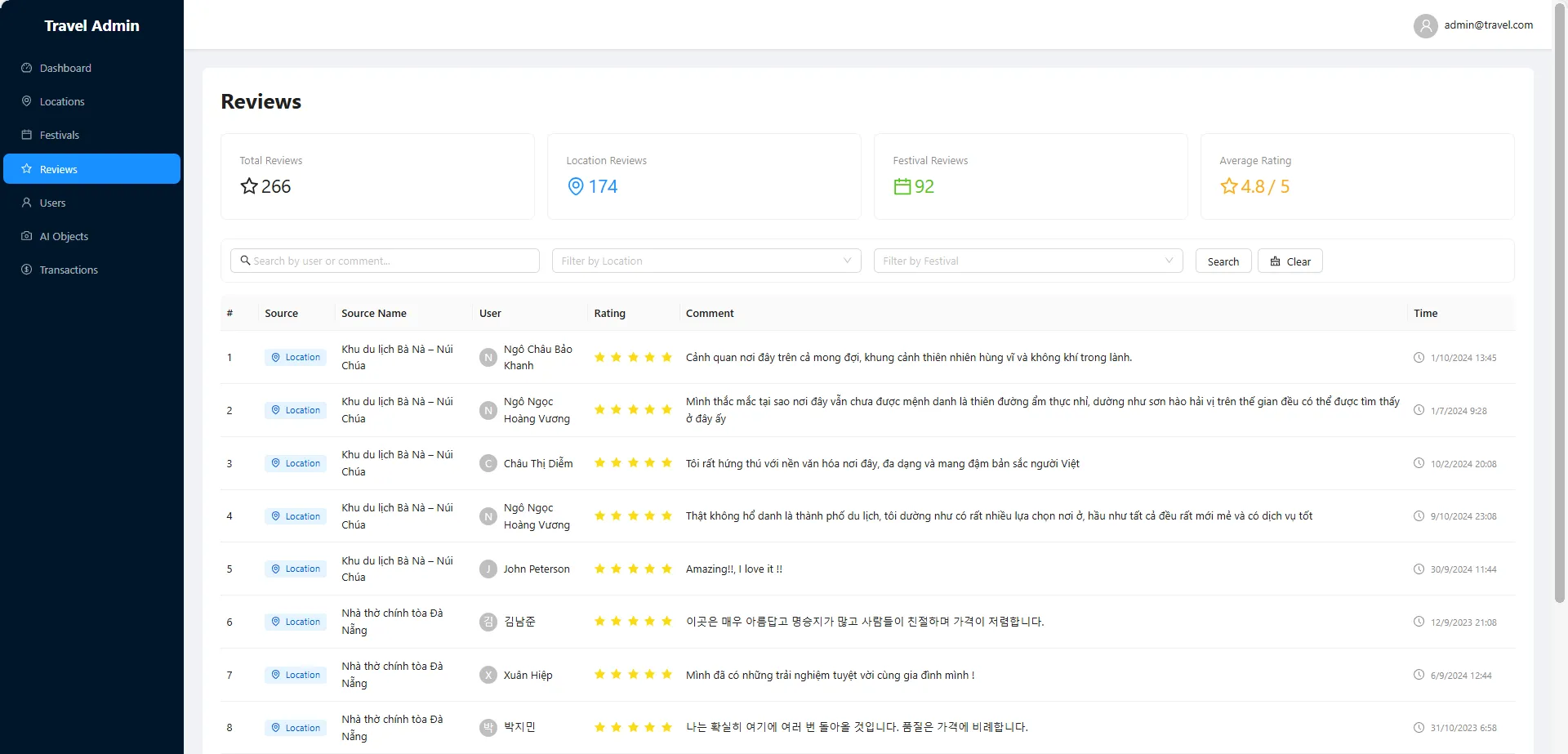Click the Festival Reviews stat card
The image size is (1568, 754).
coord(1031,176)
